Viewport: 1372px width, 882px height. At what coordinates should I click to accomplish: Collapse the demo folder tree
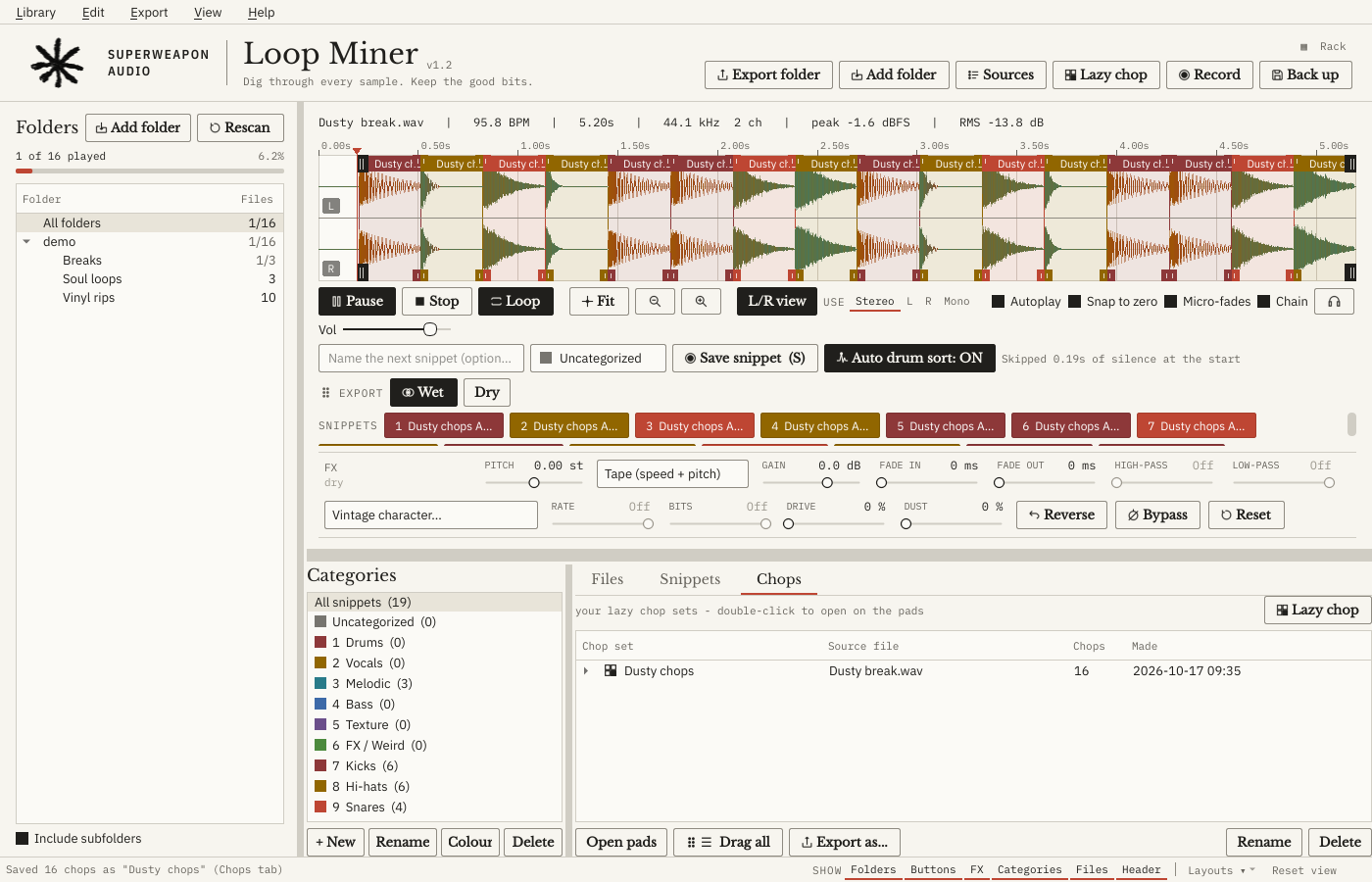click(x=26, y=242)
